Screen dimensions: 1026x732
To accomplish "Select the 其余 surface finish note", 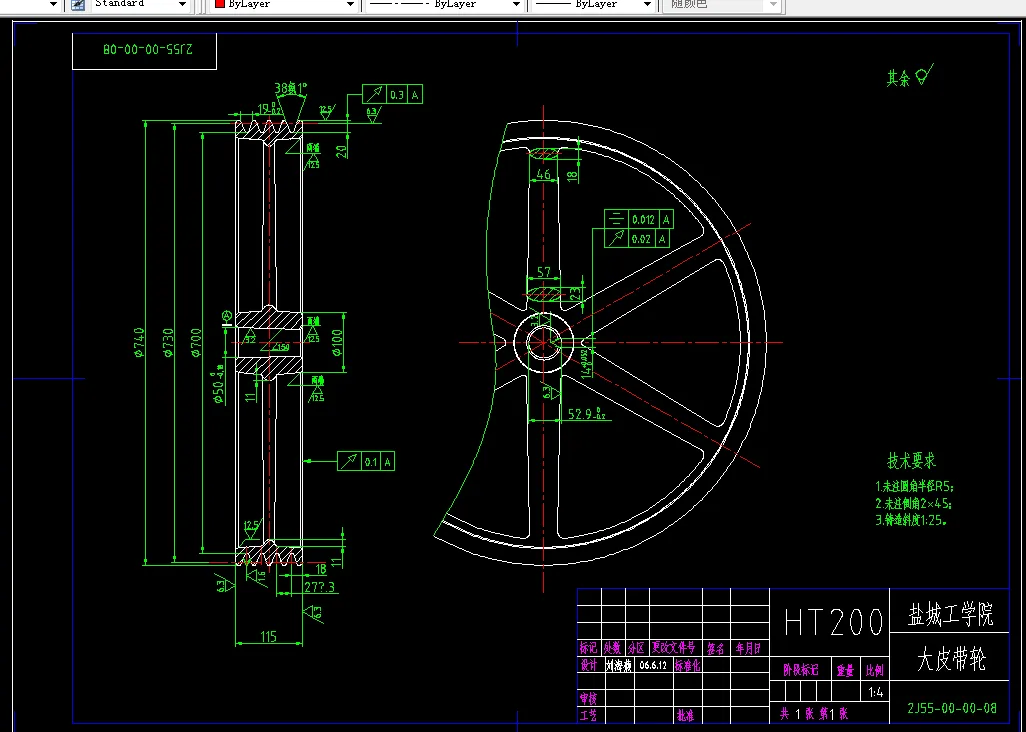I will pos(910,77).
